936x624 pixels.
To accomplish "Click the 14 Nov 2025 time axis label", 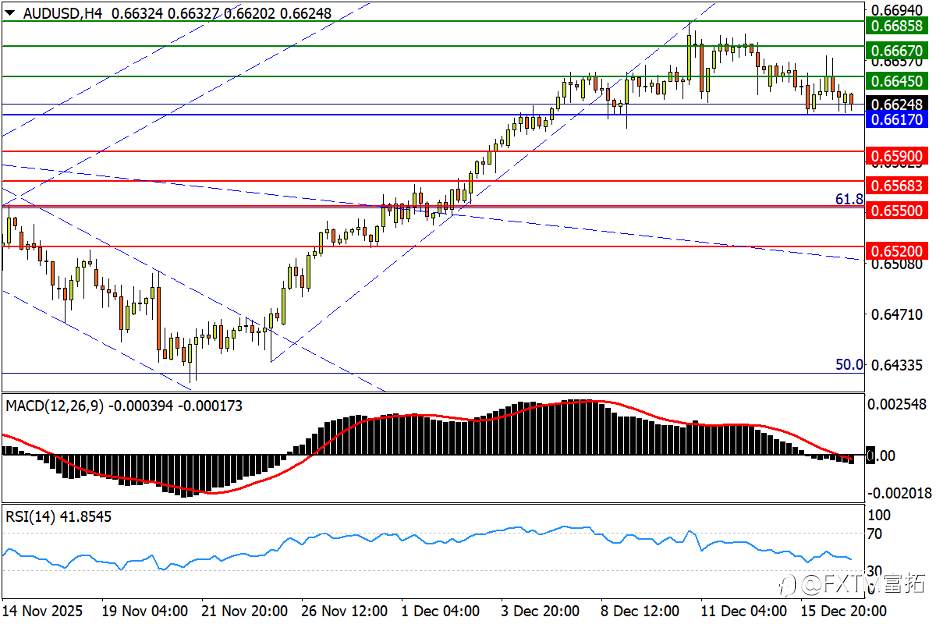I will (42, 611).
